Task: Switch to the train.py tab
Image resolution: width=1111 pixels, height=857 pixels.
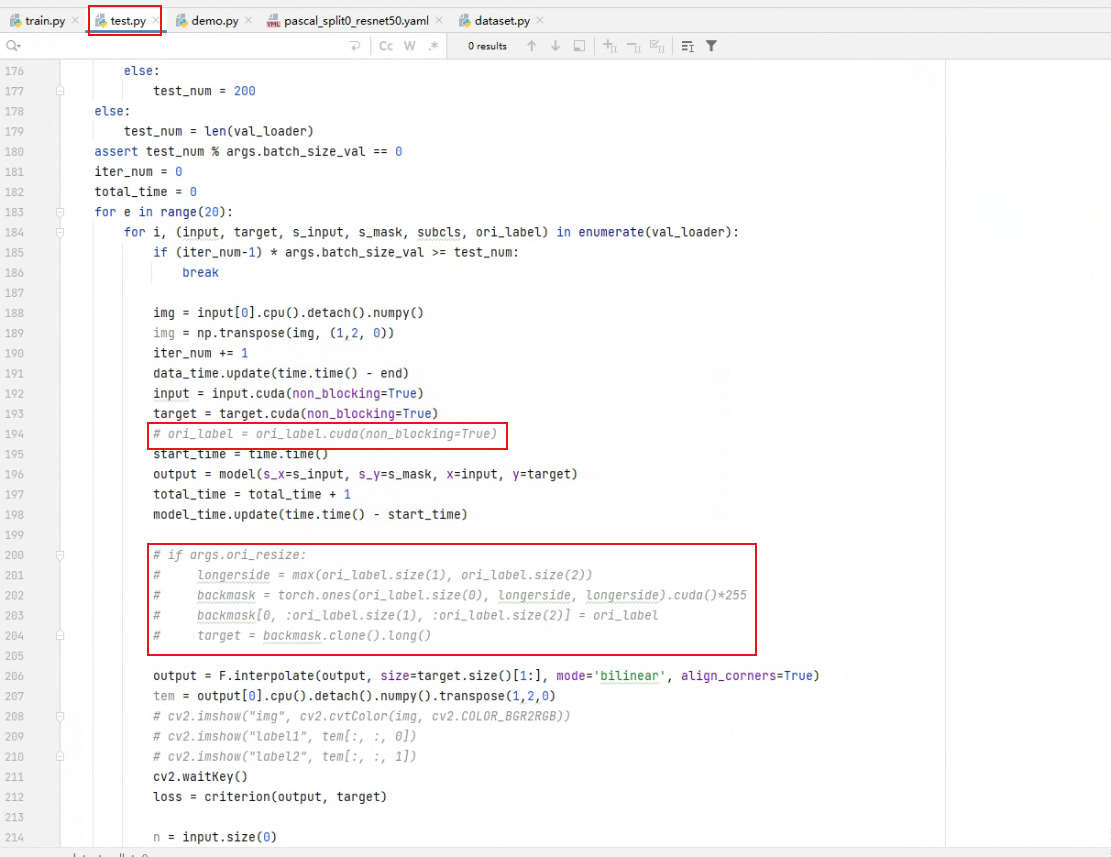Action: click(39, 21)
